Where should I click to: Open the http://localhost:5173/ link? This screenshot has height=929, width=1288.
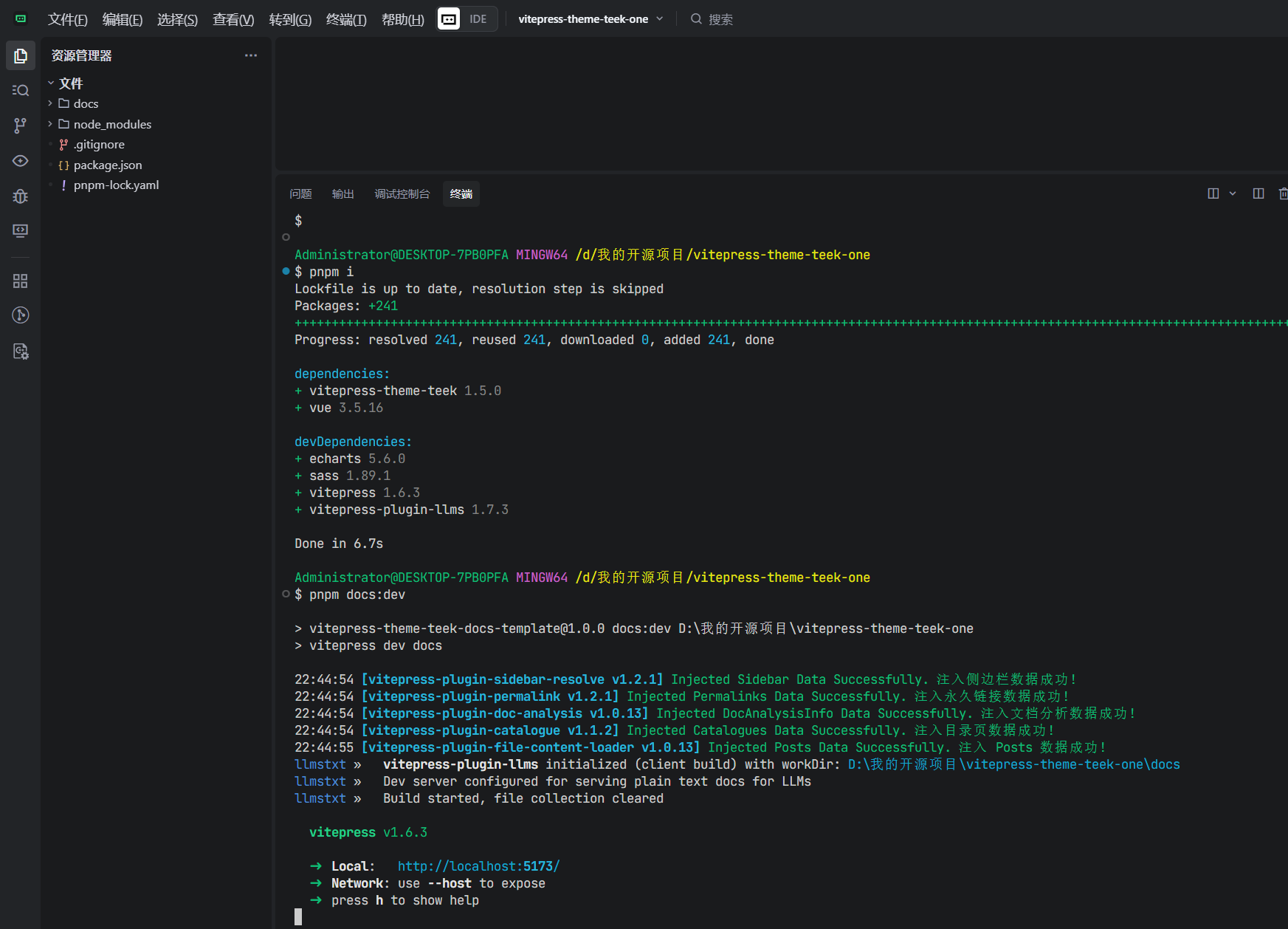point(478,866)
